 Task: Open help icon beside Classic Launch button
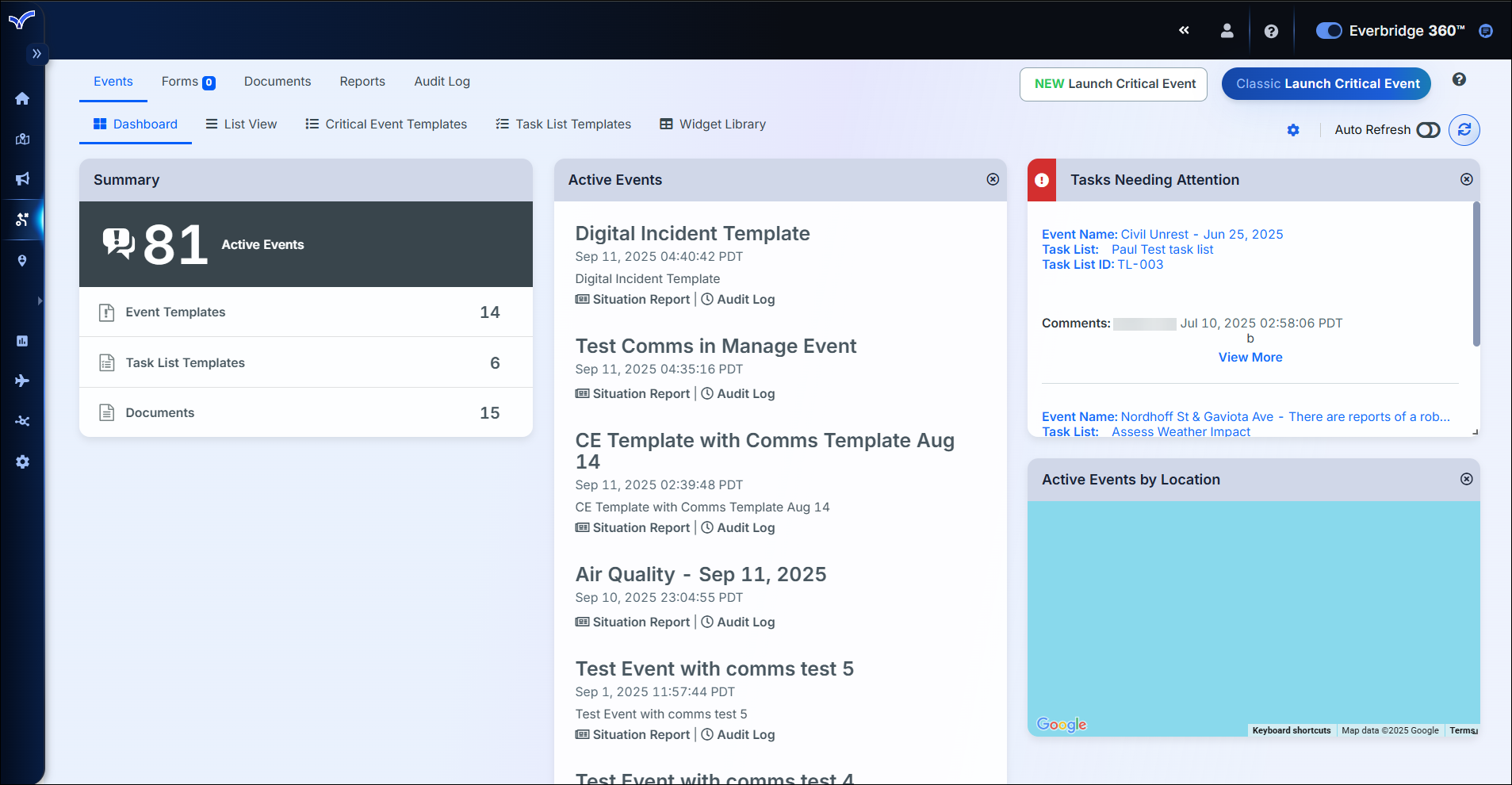coord(1459,79)
